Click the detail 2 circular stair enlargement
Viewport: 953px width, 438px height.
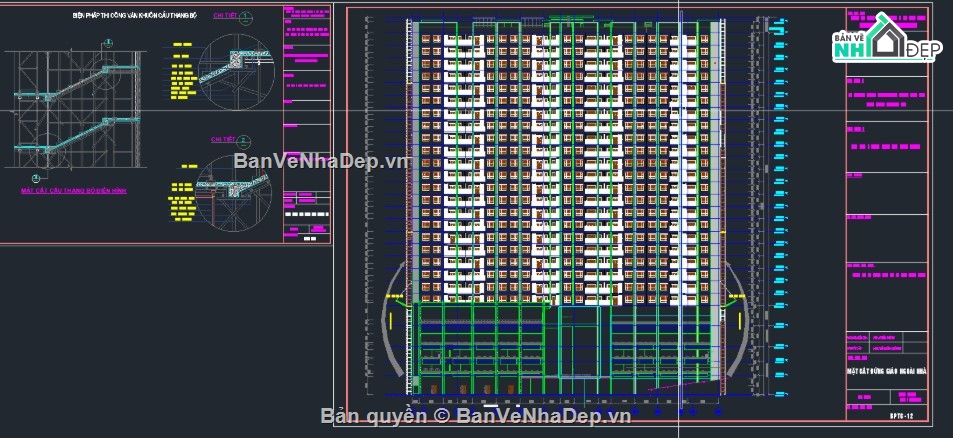tap(235, 193)
